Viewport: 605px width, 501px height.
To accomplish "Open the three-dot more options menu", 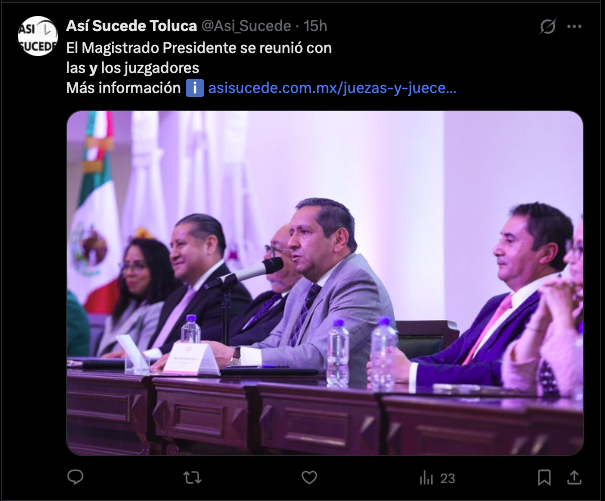I will click(x=574, y=26).
